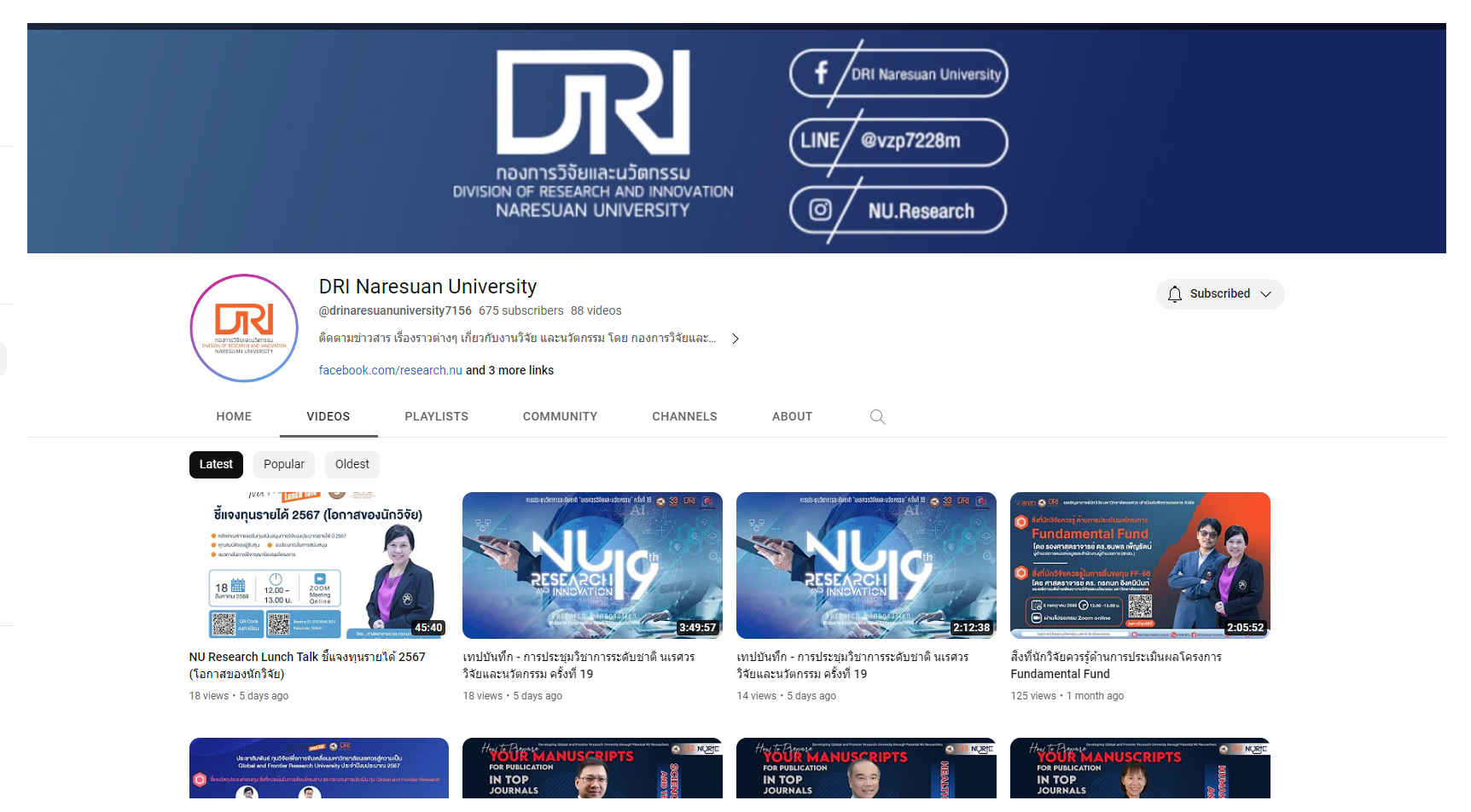Expand the channel description arrow
This screenshot has height=812, width=1471.
[x=735, y=339]
